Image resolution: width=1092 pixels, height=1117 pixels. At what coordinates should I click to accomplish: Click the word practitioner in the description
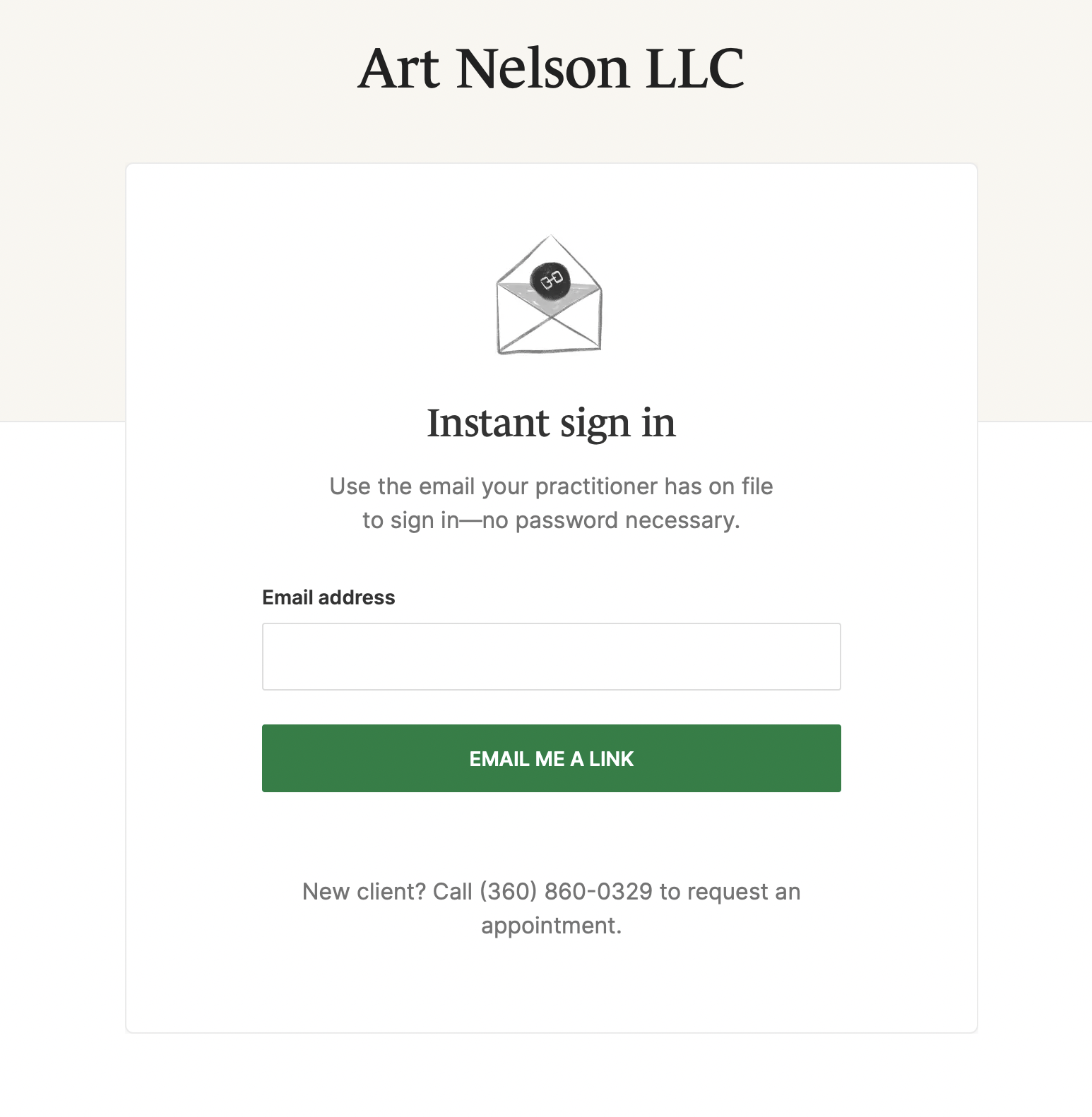(x=596, y=486)
